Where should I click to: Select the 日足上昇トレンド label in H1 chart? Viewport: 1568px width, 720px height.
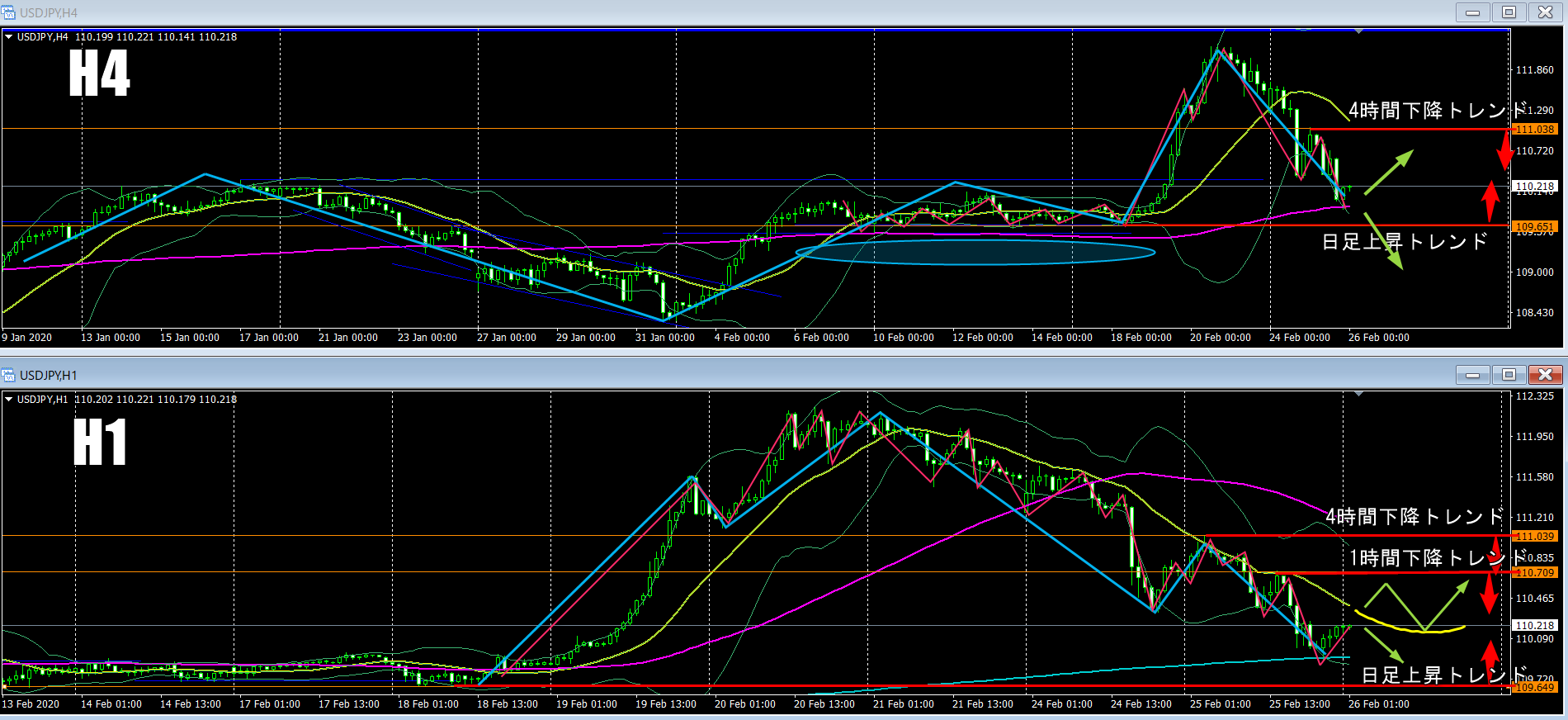(1444, 675)
